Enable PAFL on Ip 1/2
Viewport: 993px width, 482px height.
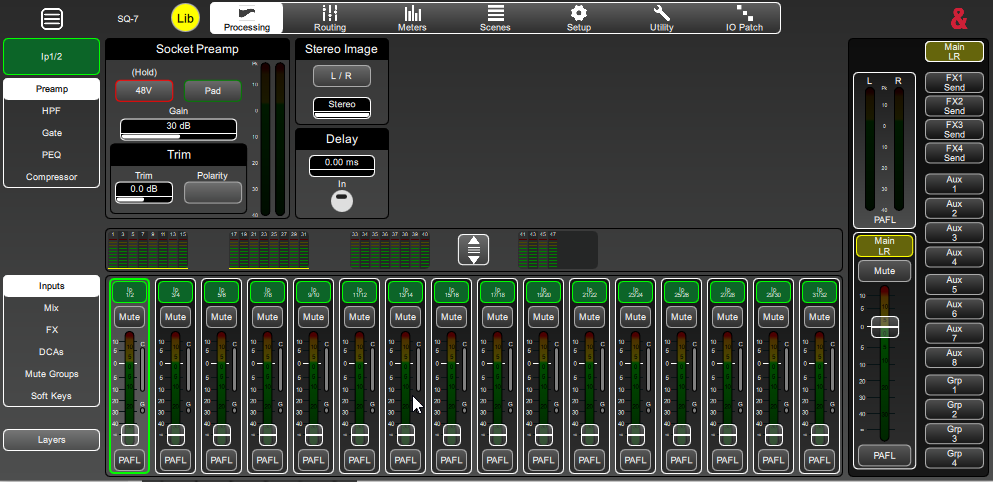click(129, 460)
